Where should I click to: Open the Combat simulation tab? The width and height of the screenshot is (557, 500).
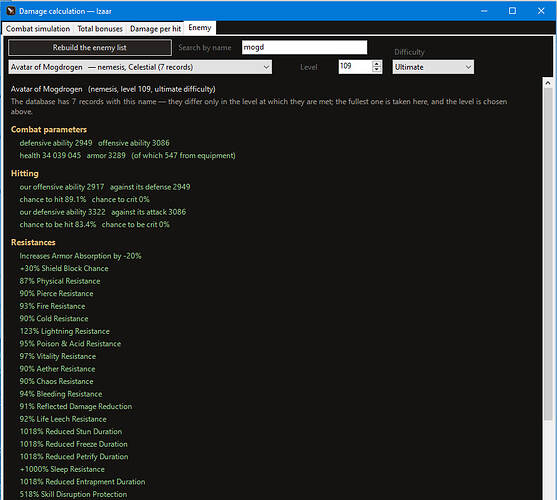38,29
